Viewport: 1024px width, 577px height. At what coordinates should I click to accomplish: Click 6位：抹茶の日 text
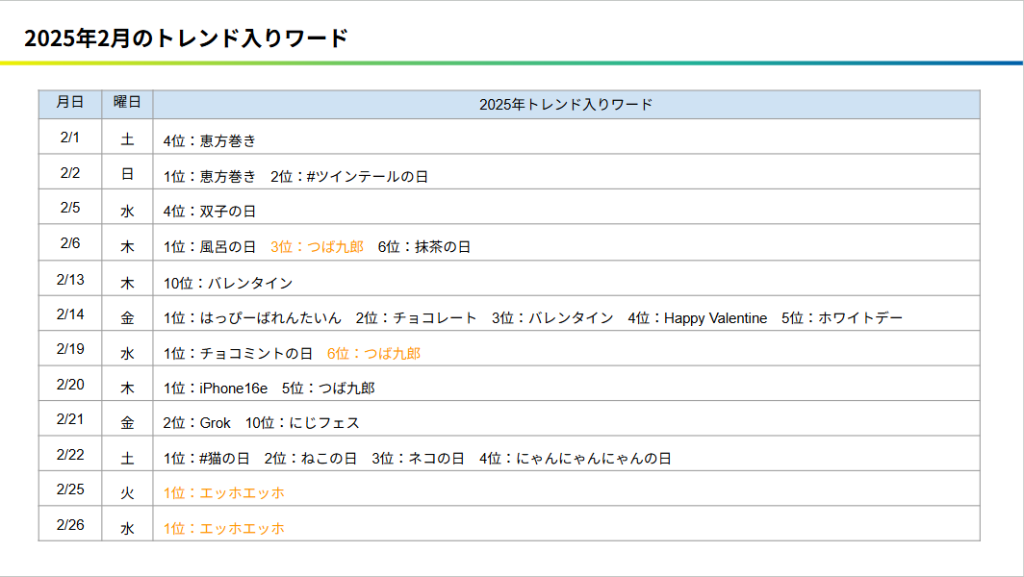424,246
